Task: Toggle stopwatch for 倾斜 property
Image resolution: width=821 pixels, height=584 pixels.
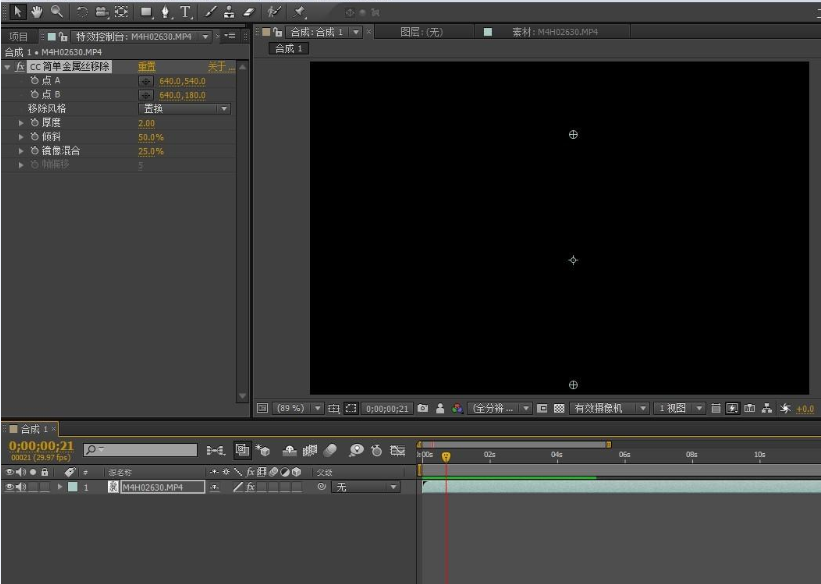Action: click(x=35, y=137)
